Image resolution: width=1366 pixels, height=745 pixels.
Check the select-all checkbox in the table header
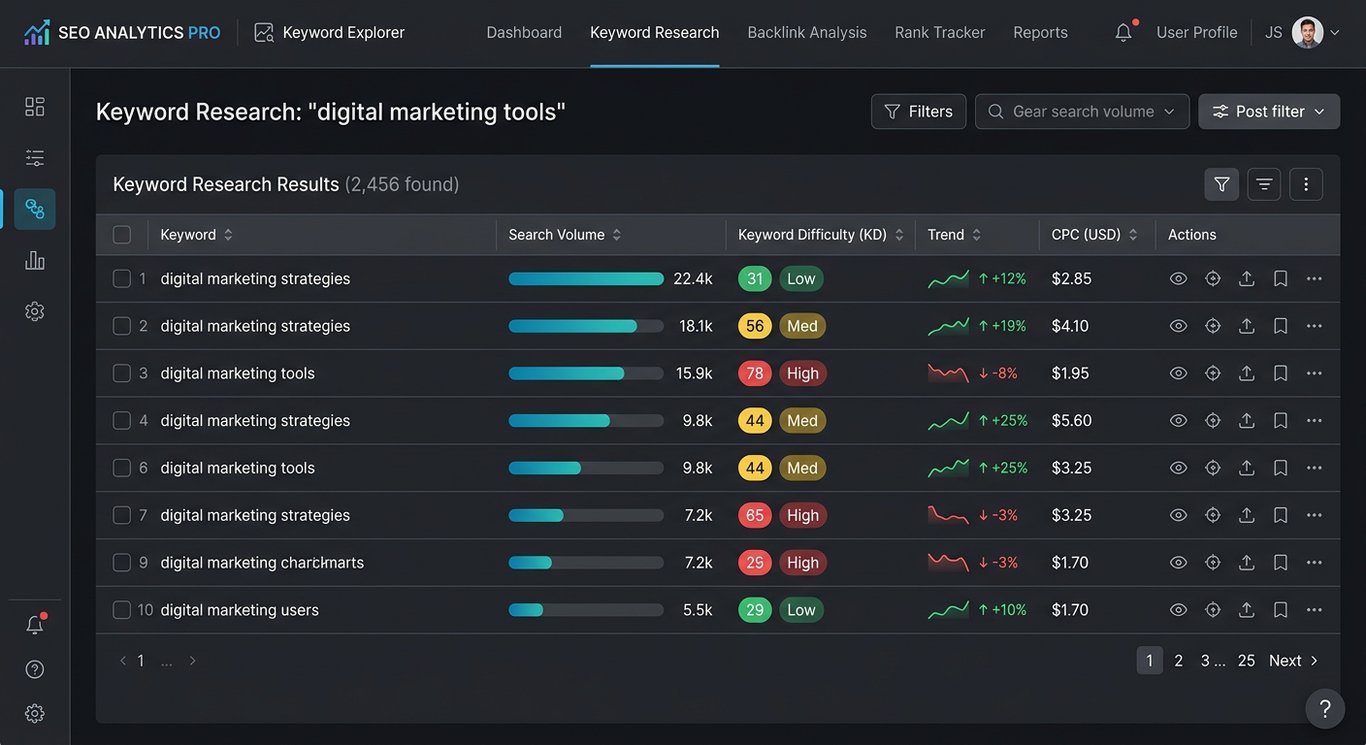pos(122,234)
